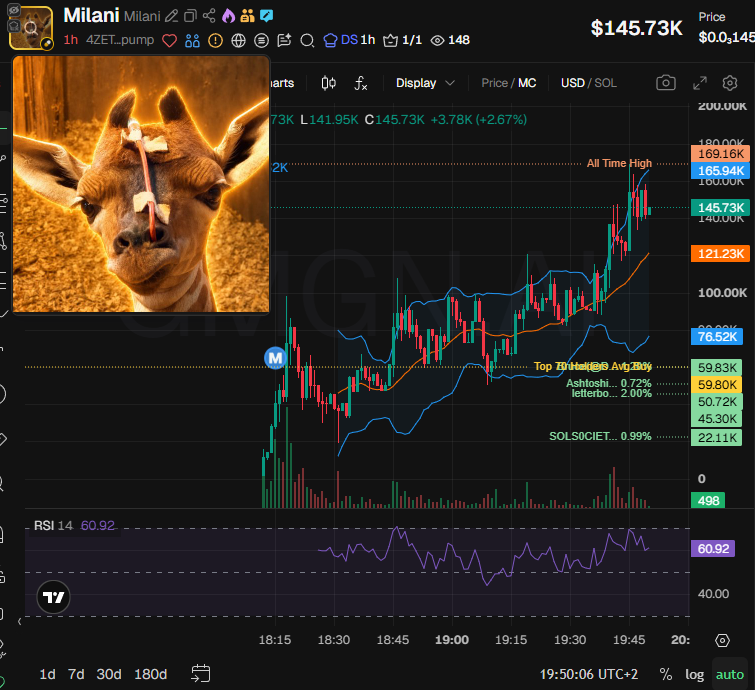Image resolution: width=755 pixels, height=690 pixels.
Task: Select SOL currency denomination
Action: click(x=605, y=83)
